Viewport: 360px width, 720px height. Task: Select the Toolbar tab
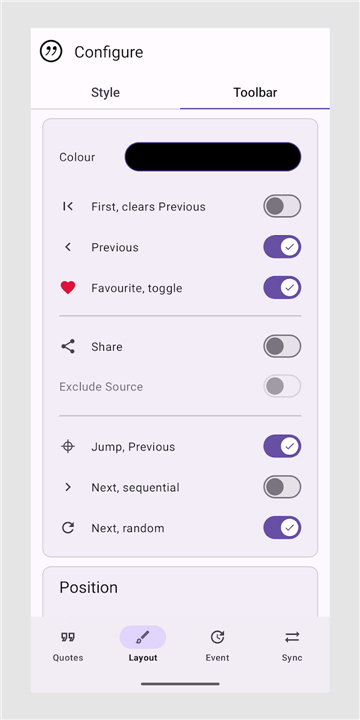click(x=255, y=92)
